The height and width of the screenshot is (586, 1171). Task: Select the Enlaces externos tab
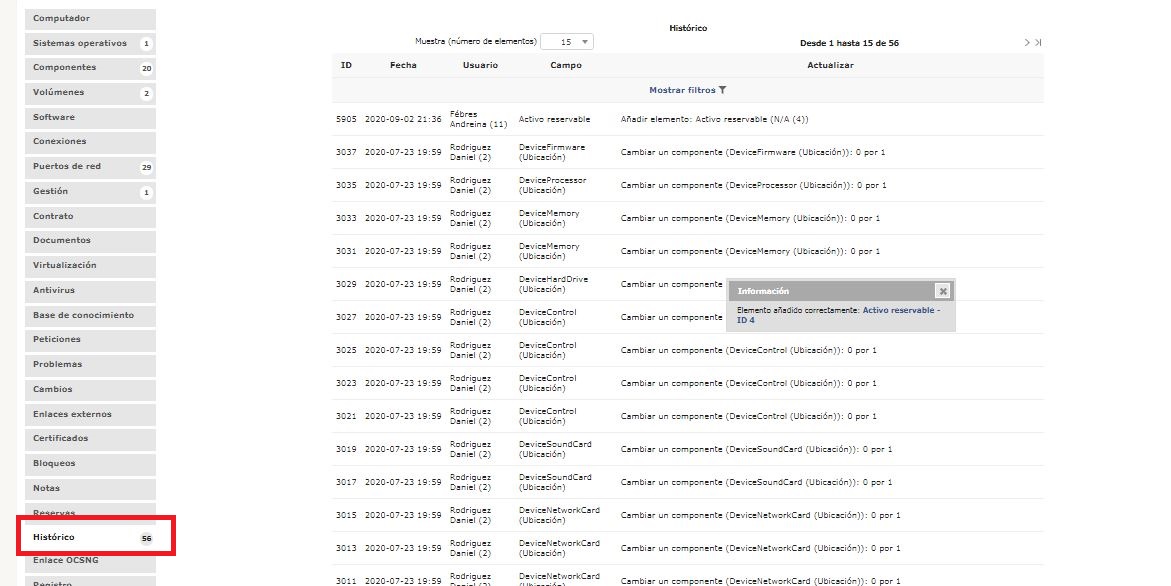pyautogui.click(x=90, y=414)
